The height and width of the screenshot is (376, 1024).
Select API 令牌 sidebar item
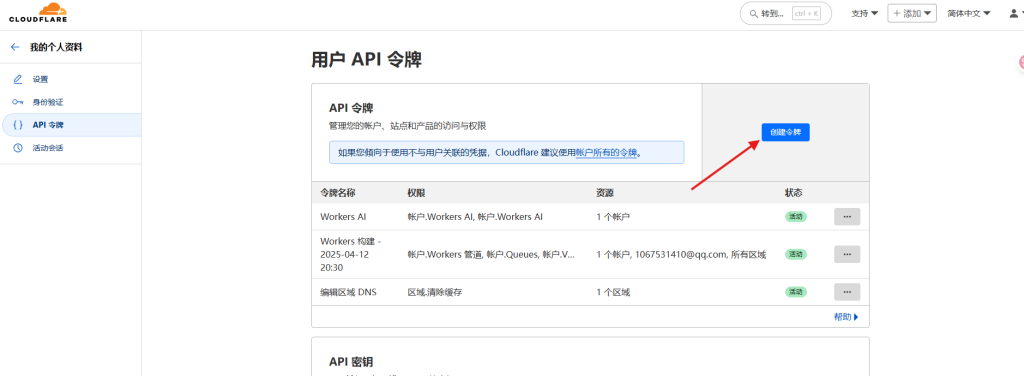click(71, 125)
